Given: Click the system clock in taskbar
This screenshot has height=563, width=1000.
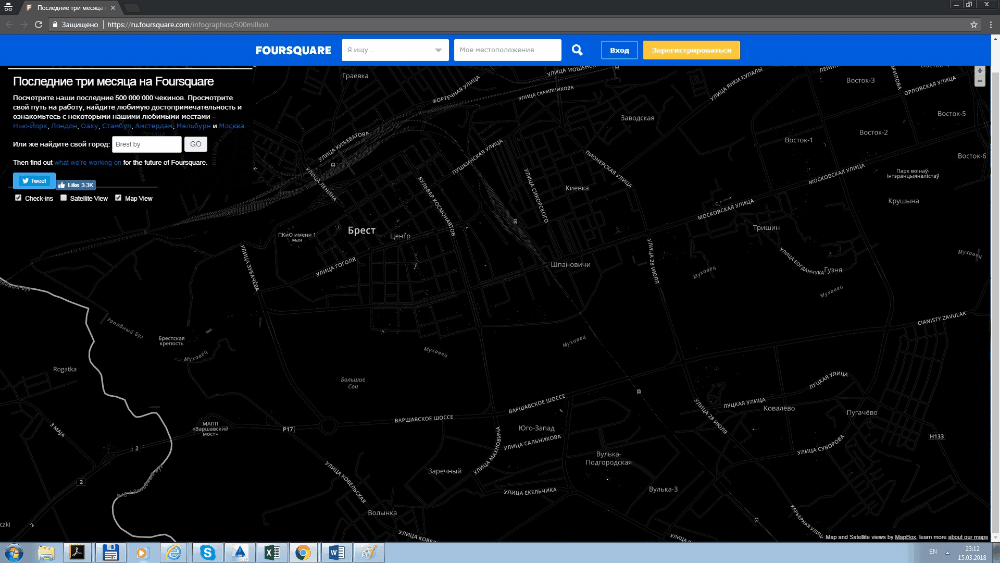Looking at the screenshot, I should [x=972, y=552].
